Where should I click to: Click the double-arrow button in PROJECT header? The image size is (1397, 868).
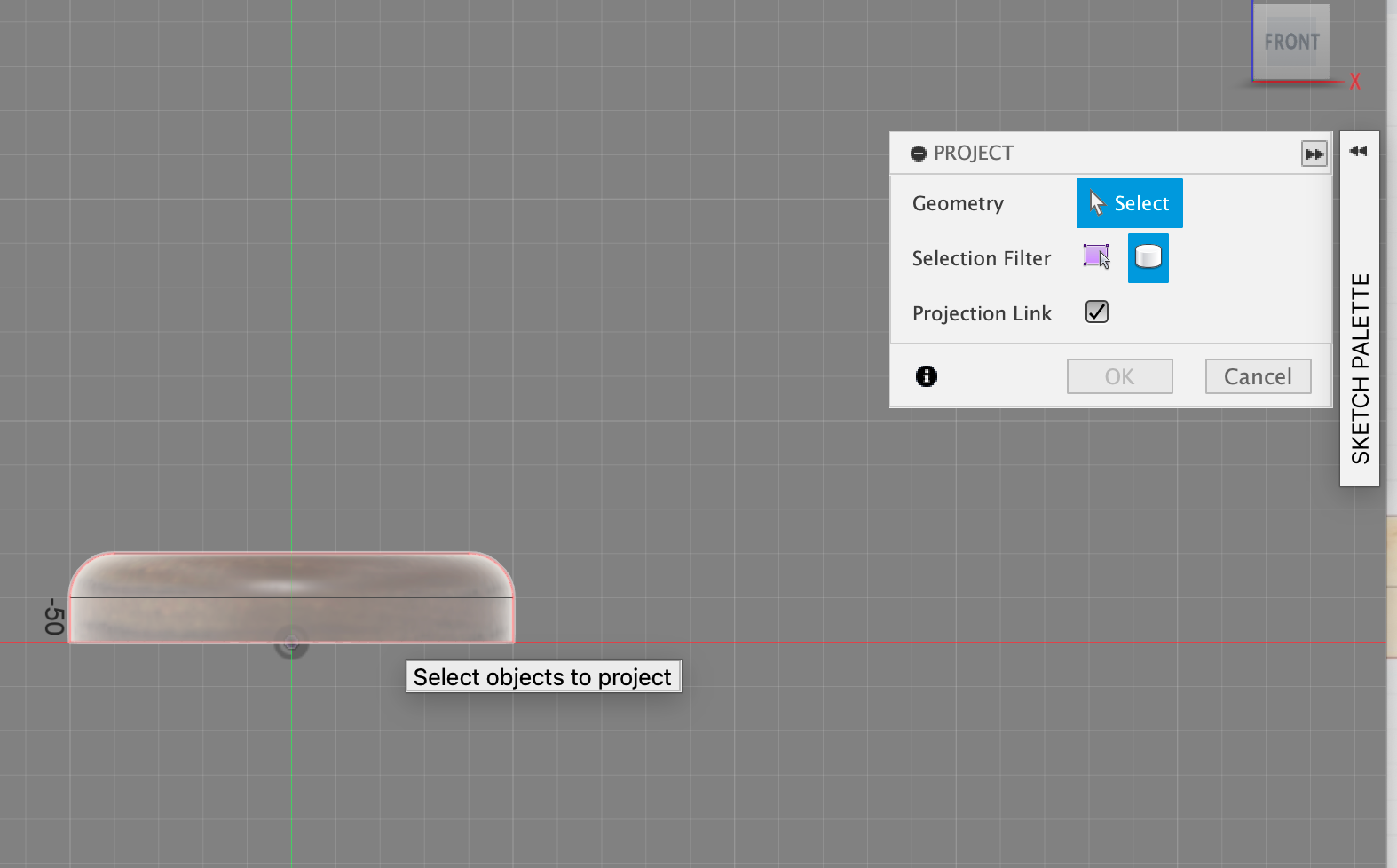coord(1314,154)
